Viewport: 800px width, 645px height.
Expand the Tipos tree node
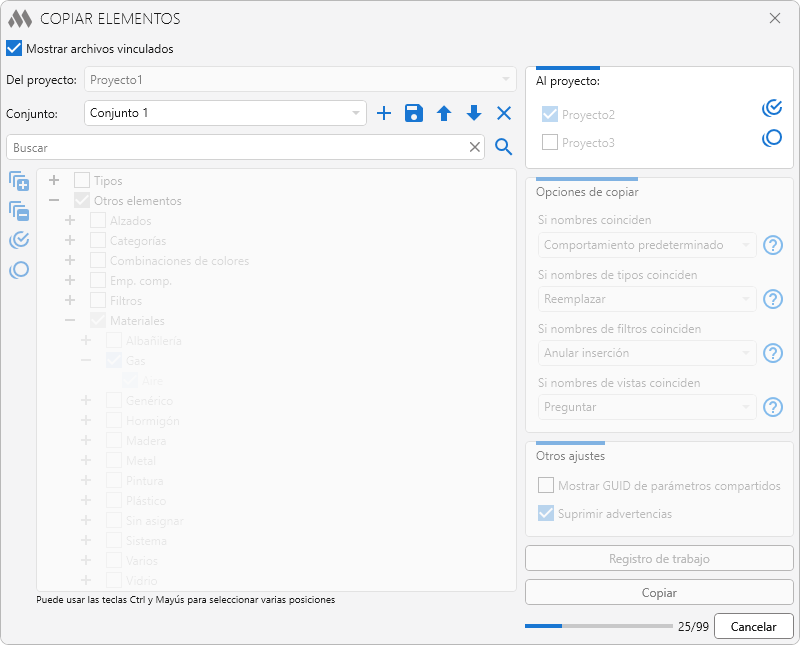[x=54, y=180]
